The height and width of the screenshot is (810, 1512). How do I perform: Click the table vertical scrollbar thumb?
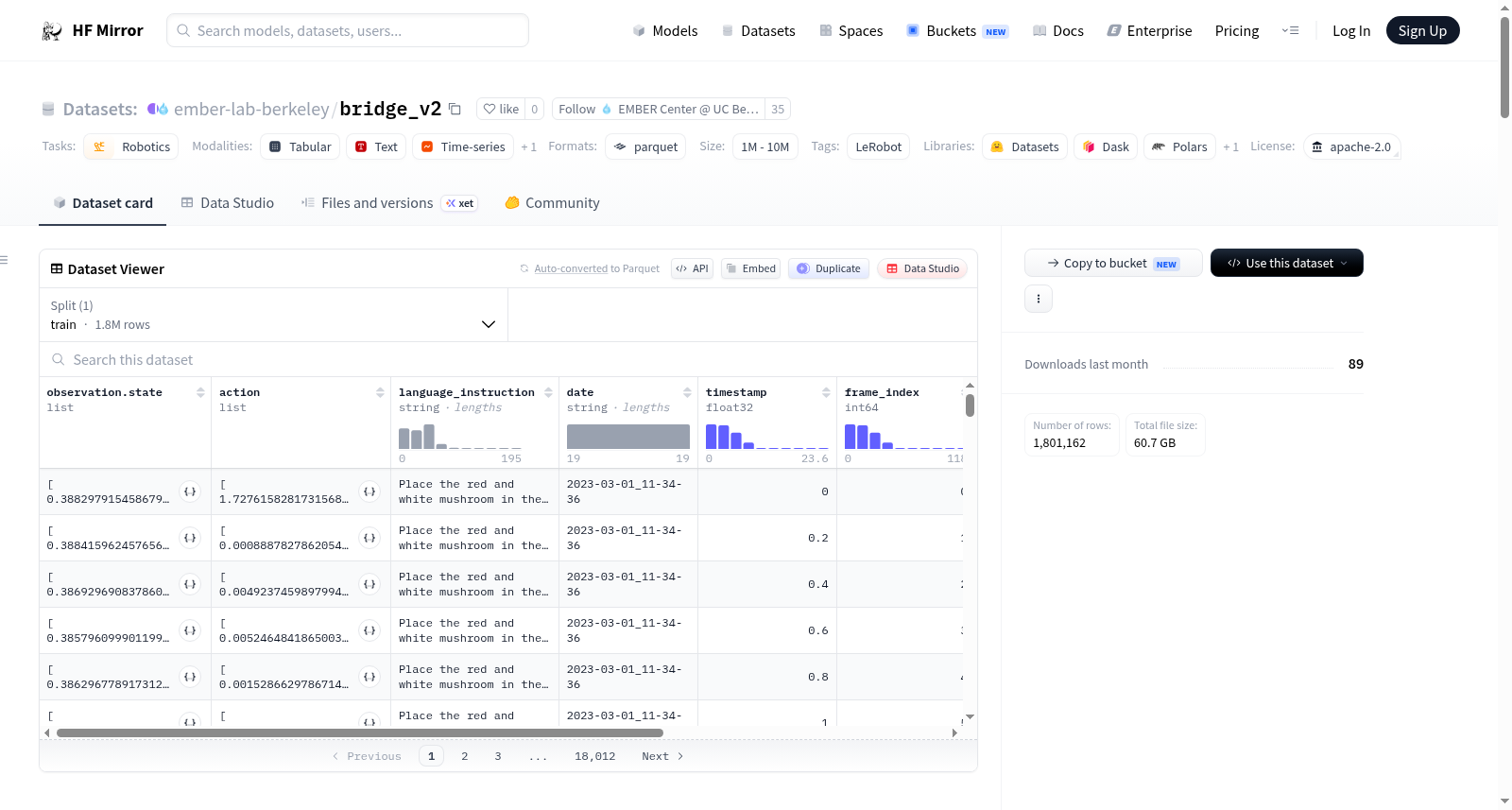pos(970,405)
